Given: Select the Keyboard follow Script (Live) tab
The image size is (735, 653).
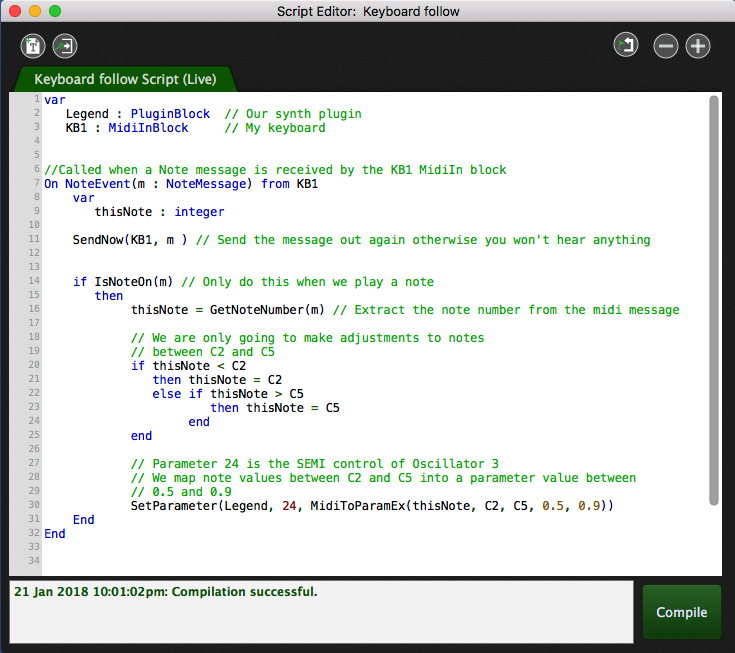Looking at the screenshot, I should click(125, 79).
